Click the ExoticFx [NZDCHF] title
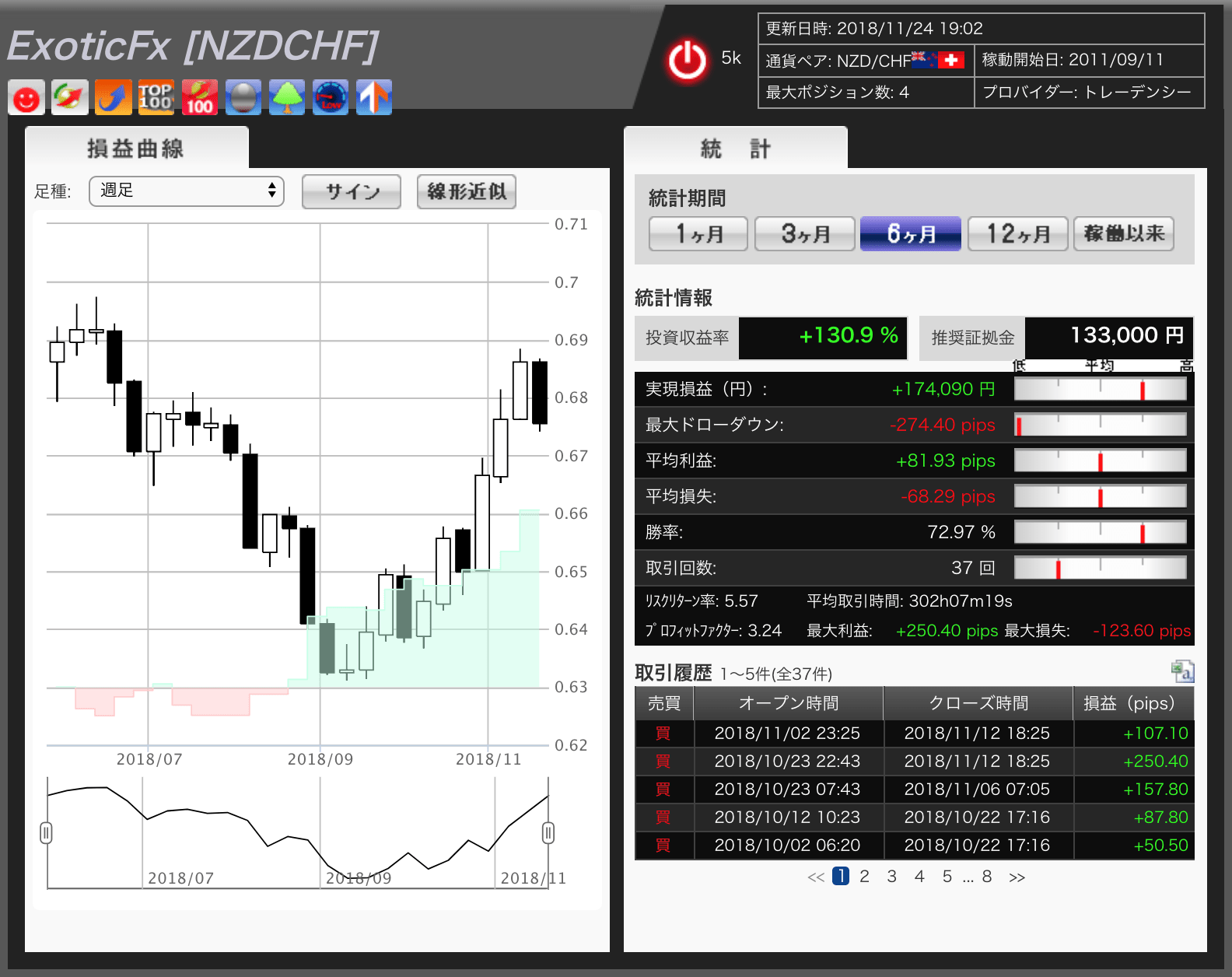1232x977 pixels. click(193, 46)
